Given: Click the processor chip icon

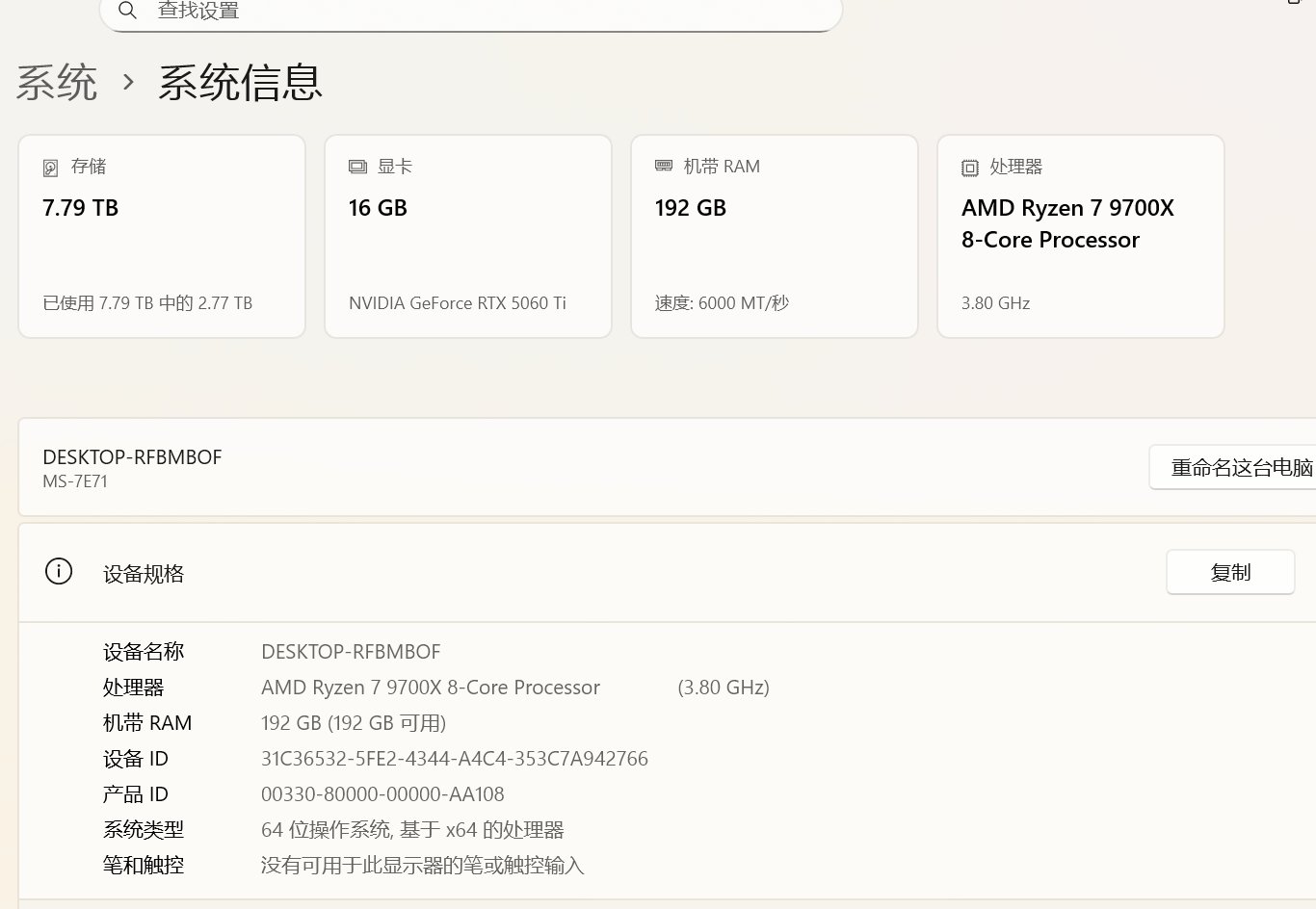Looking at the screenshot, I should point(970,168).
